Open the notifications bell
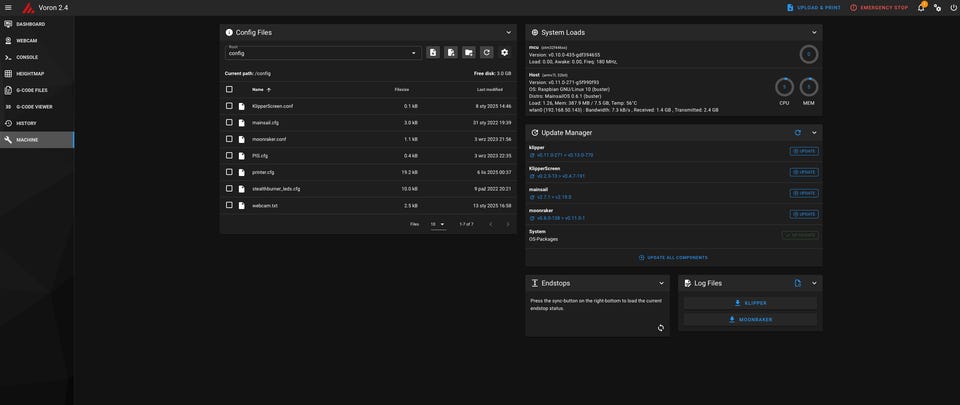Viewport: 960px width, 405px height. pyautogui.click(x=921, y=7)
